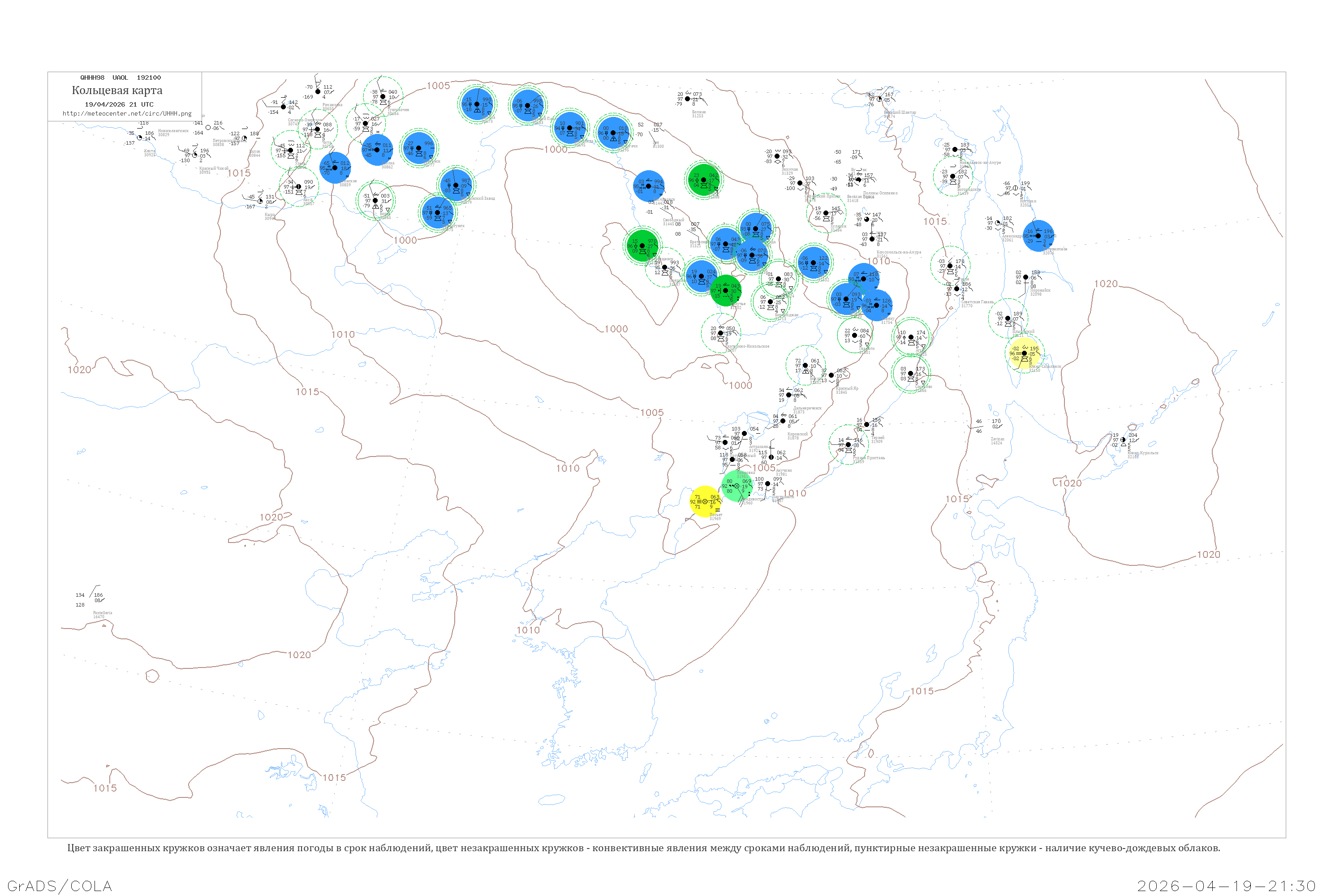The width and height of the screenshot is (1344, 896).
Task: Click the legend text below the map
Action: pos(643,848)
